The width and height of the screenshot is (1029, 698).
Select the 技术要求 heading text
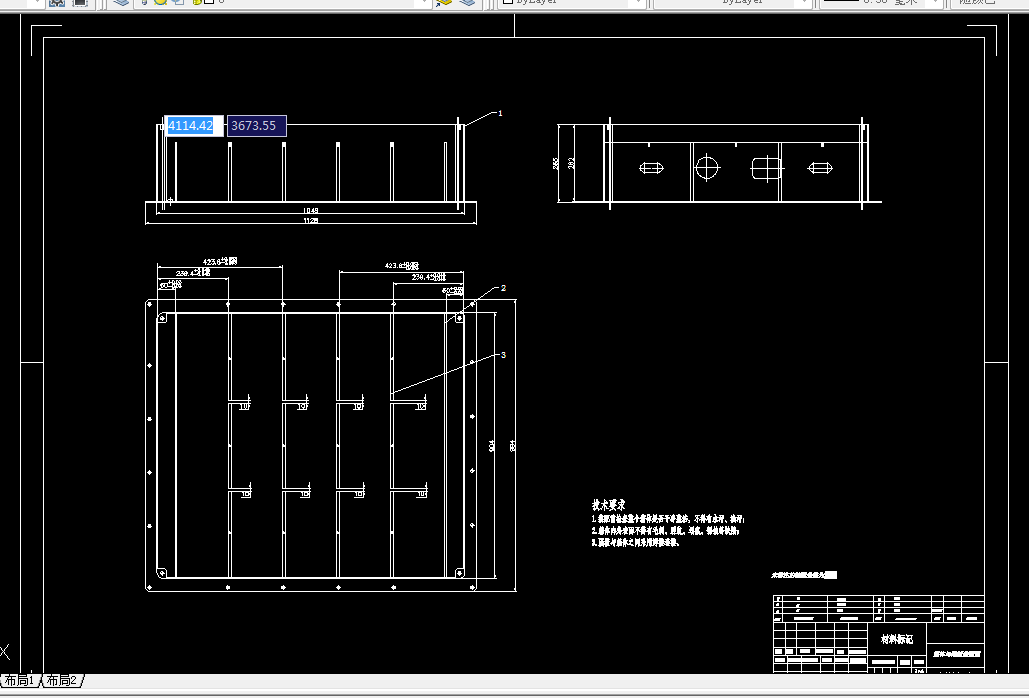(x=608, y=504)
